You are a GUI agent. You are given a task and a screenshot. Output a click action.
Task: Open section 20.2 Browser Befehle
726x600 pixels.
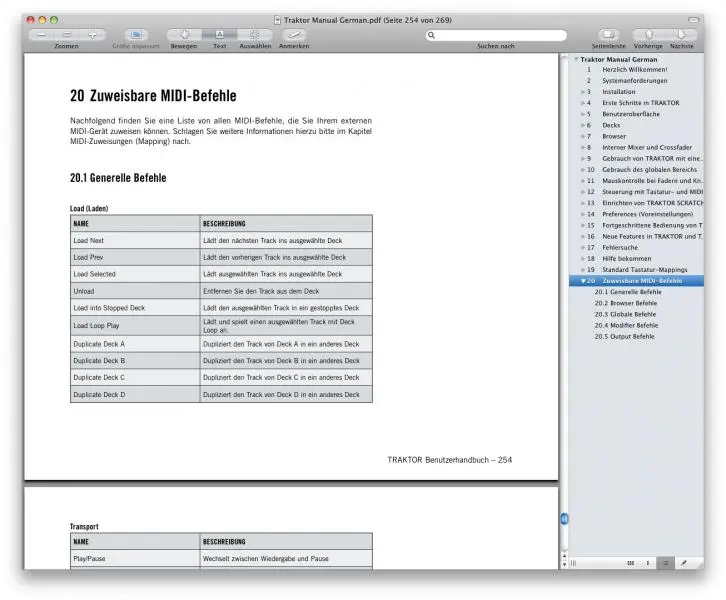click(628, 303)
